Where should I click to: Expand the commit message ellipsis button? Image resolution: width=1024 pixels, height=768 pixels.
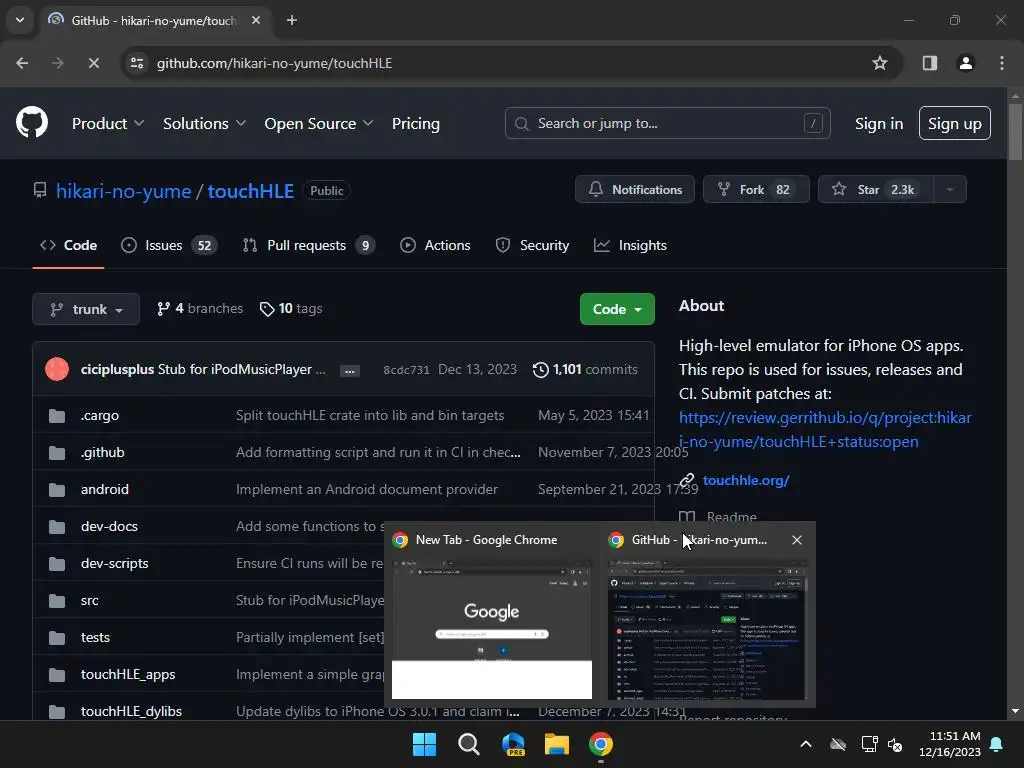[x=350, y=370]
